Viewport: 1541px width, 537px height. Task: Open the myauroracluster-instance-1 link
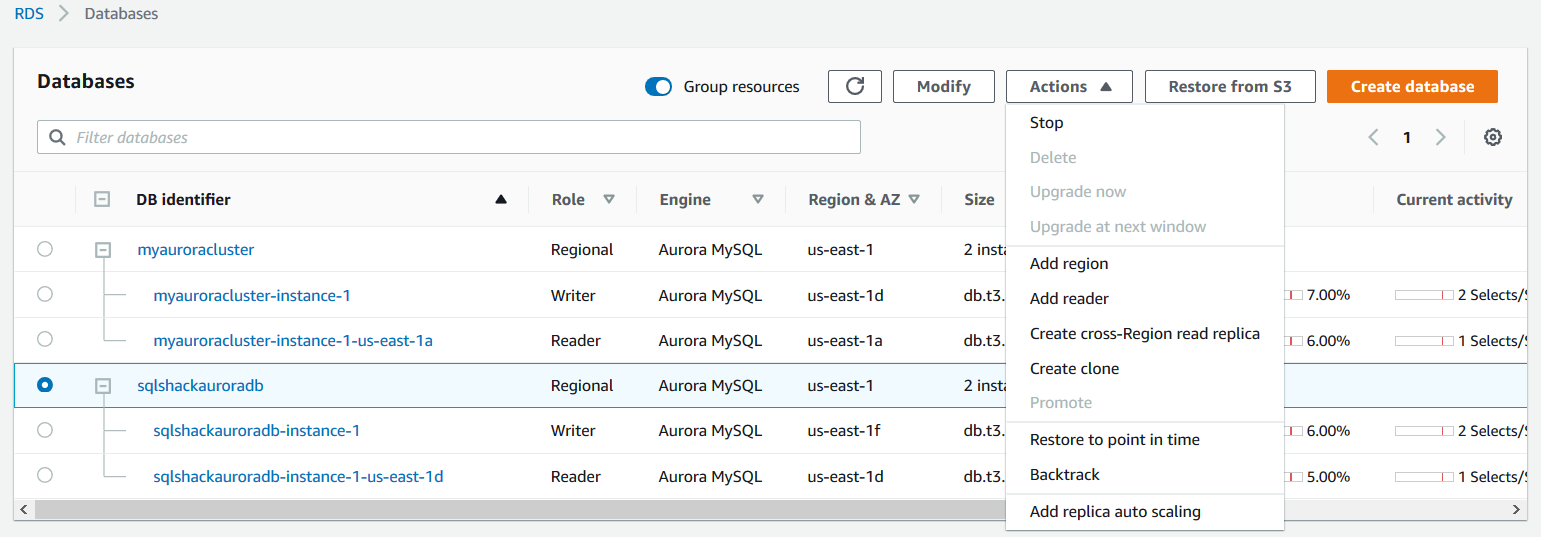tap(251, 295)
